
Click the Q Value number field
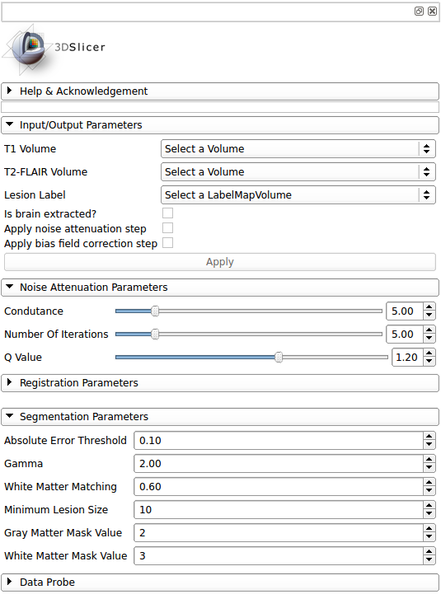coord(408,358)
